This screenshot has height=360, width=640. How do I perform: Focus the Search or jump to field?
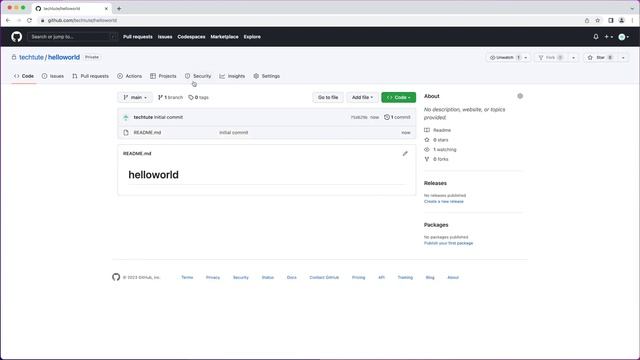73,37
